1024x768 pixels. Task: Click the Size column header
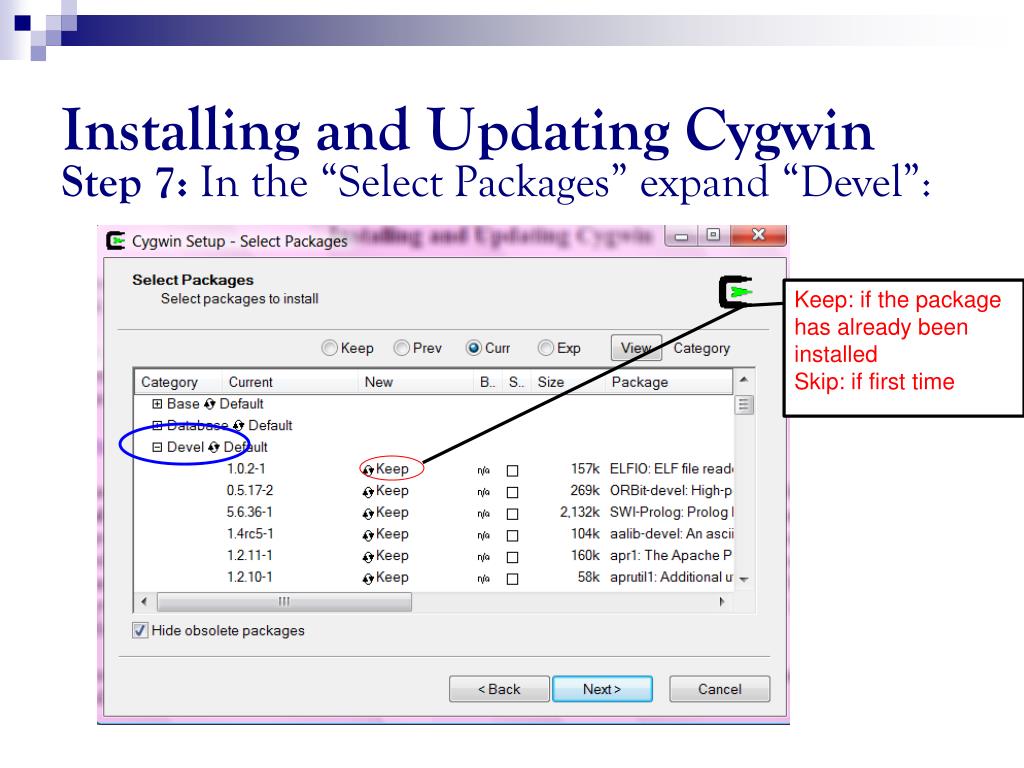click(566, 382)
